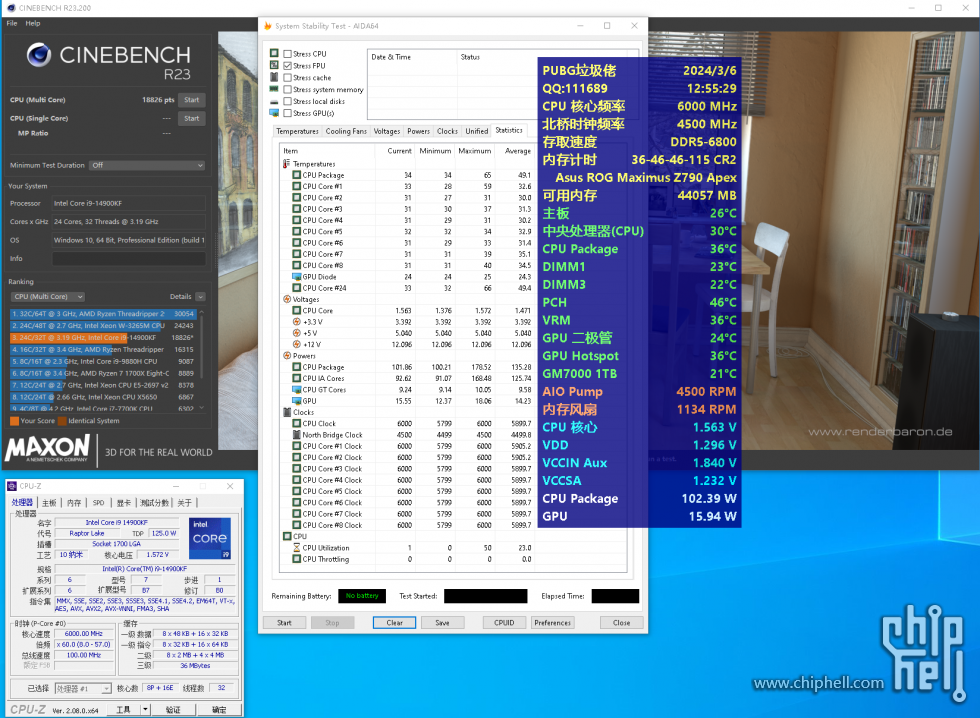
Task: Open the Minimum Test Duration dropdown
Action: point(147,165)
